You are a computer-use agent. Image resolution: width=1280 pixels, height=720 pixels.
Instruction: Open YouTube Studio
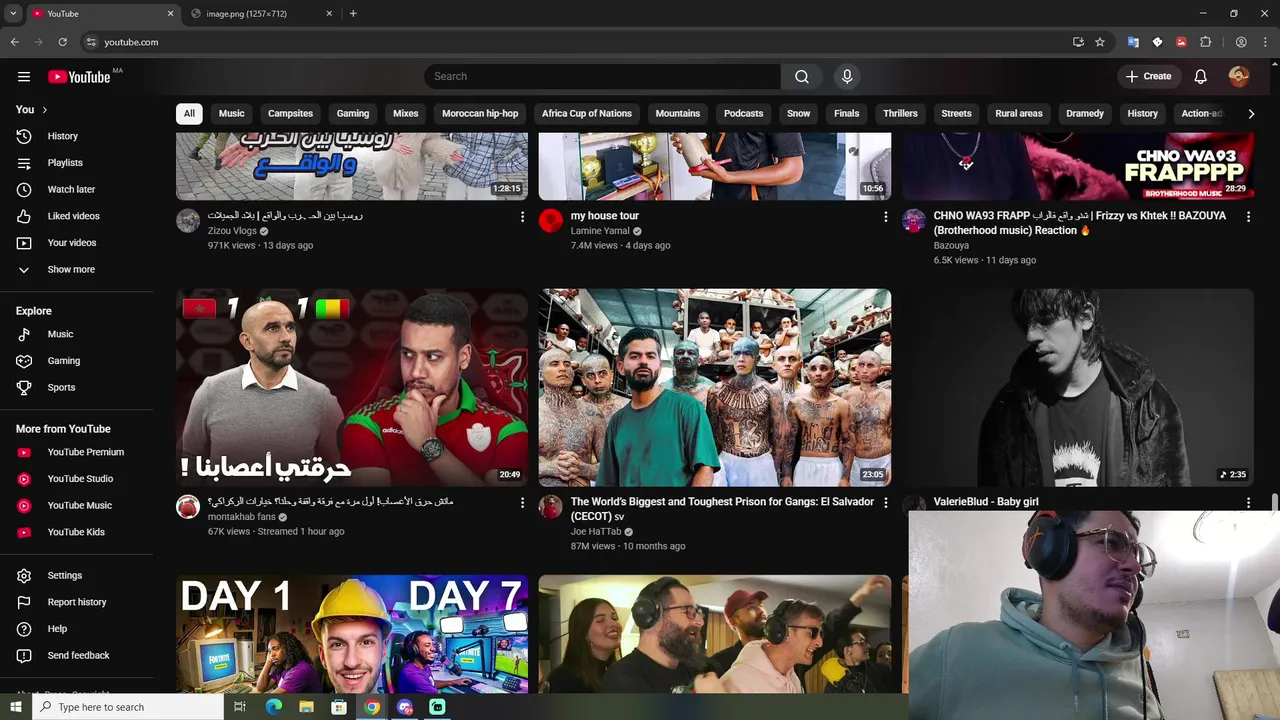(80, 479)
